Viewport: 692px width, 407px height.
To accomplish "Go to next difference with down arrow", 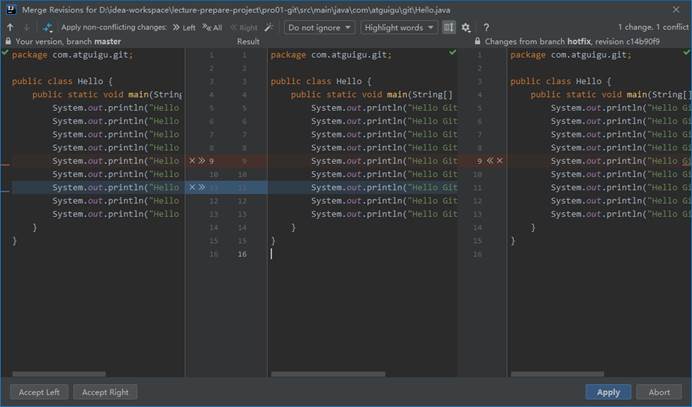I will click(x=25, y=28).
